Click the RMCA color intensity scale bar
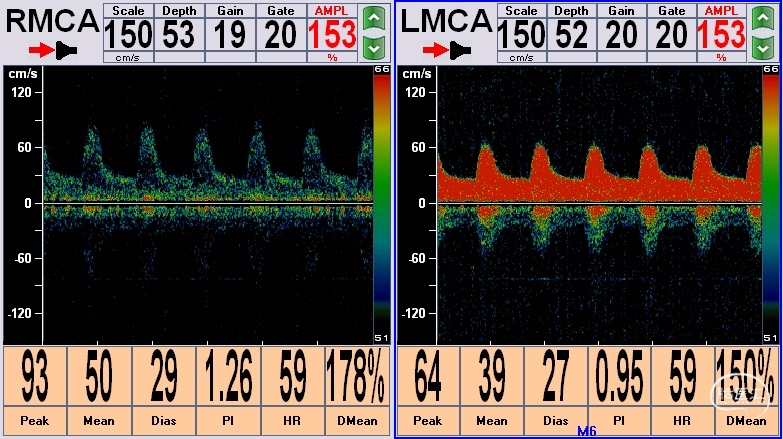Viewport: 783px width, 439px height. click(382, 204)
